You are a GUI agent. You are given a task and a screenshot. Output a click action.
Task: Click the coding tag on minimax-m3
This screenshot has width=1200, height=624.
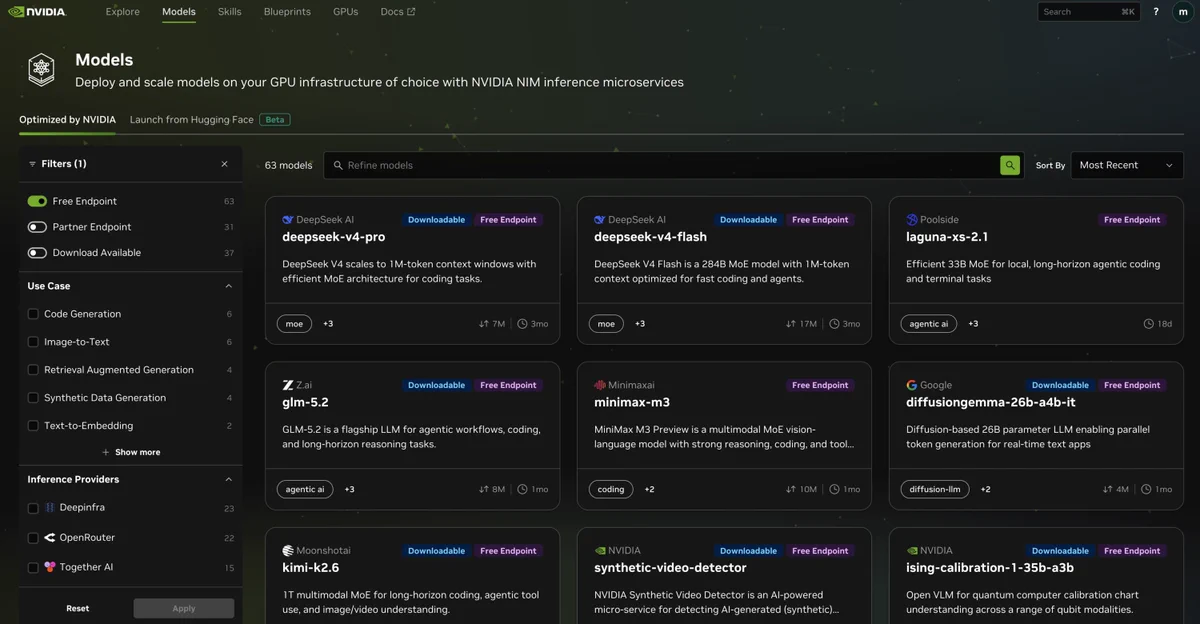pyautogui.click(x=611, y=490)
